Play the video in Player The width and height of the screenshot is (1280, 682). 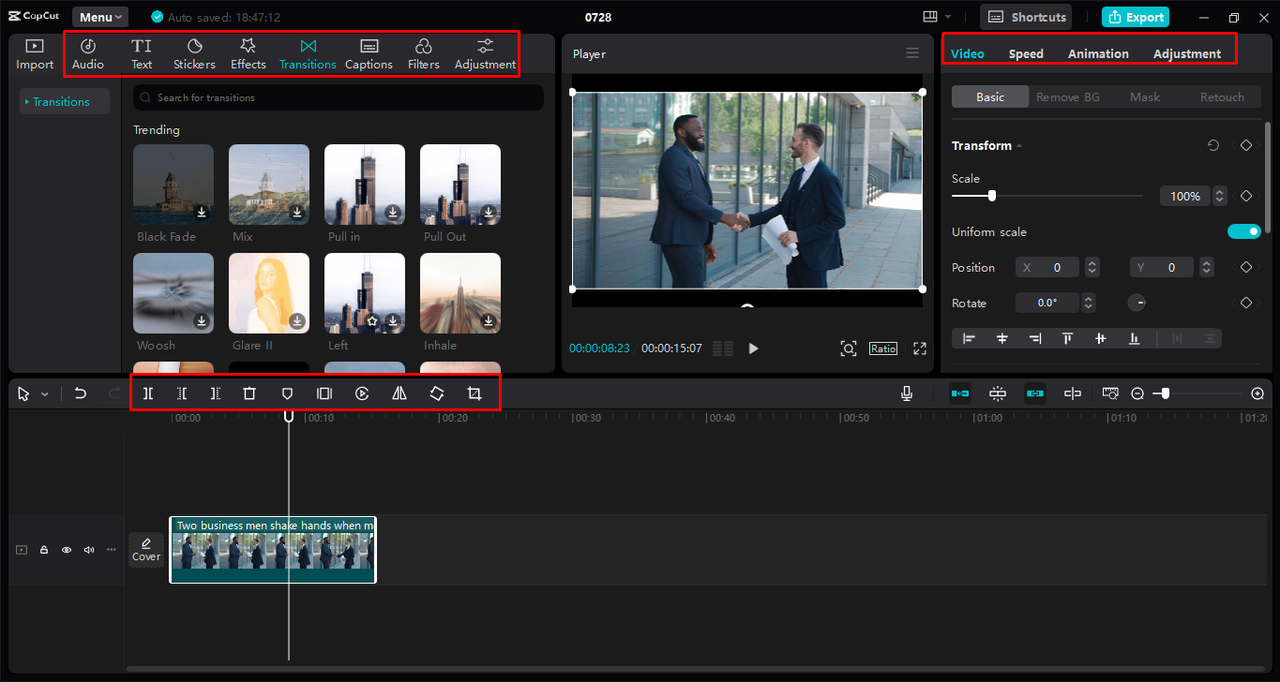pyautogui.click(x=754, y=348)
